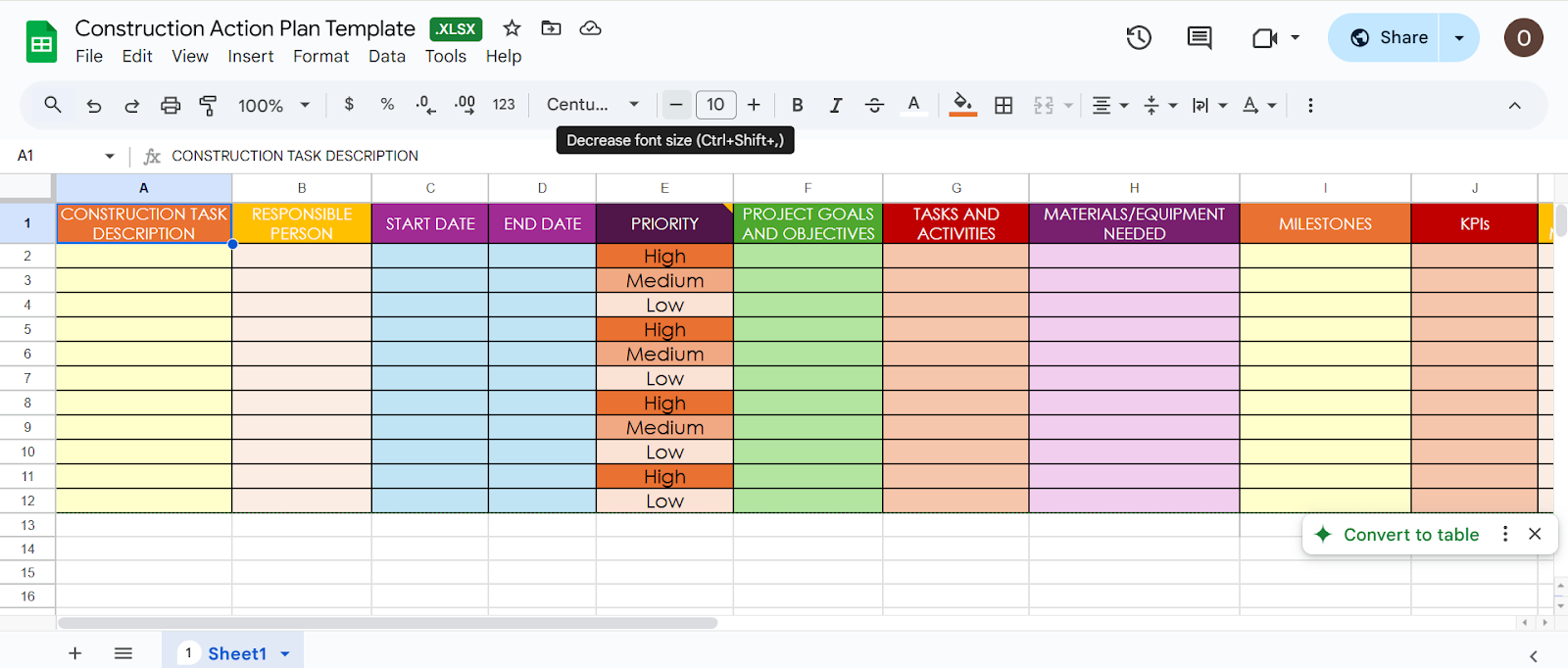
Task: Open text rotation dropdown
Action: tap(1259, 105)
